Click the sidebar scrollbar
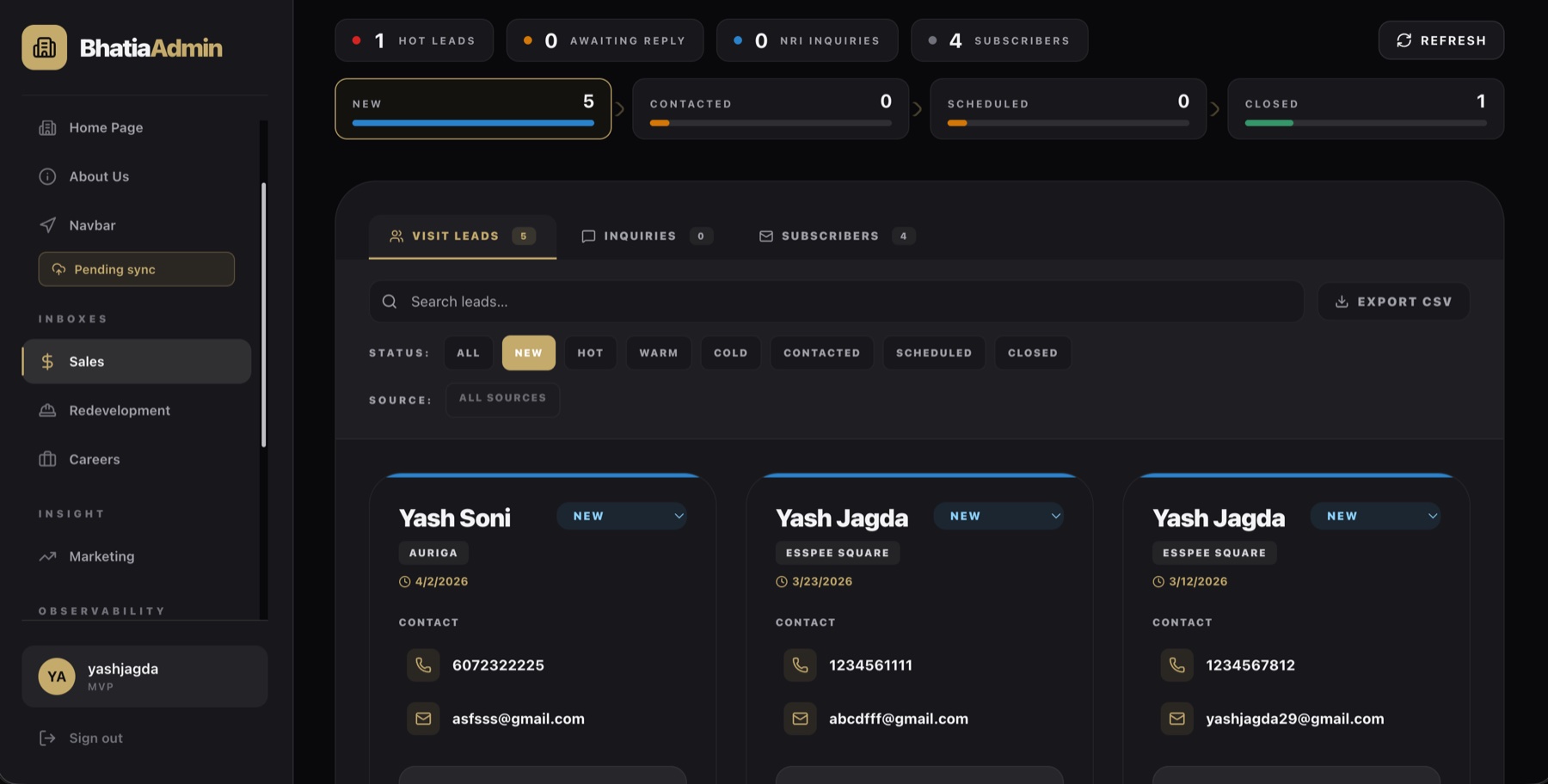 [263, 315]
